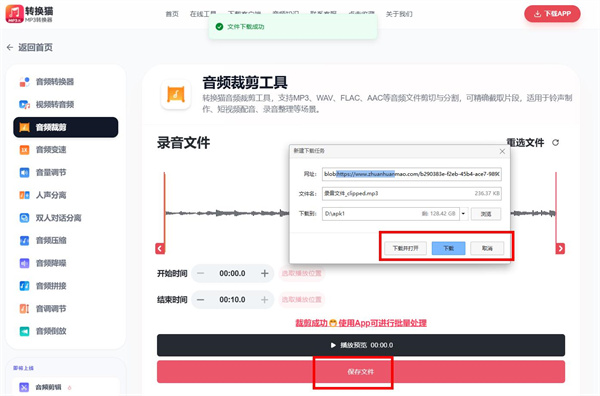Open the 双人对话分离 tool icon

24,218
